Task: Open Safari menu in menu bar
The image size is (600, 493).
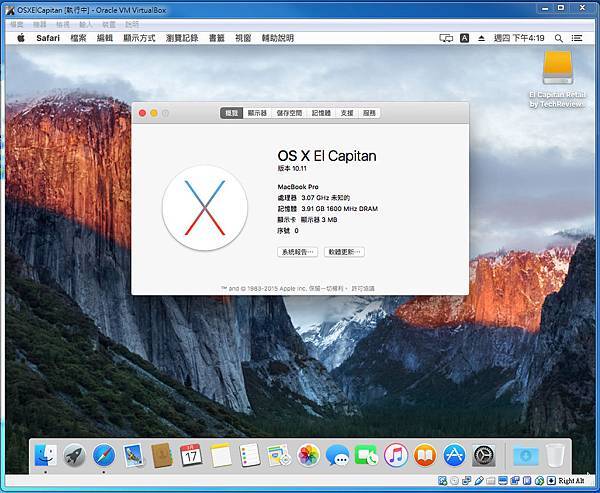Action: 48,38
